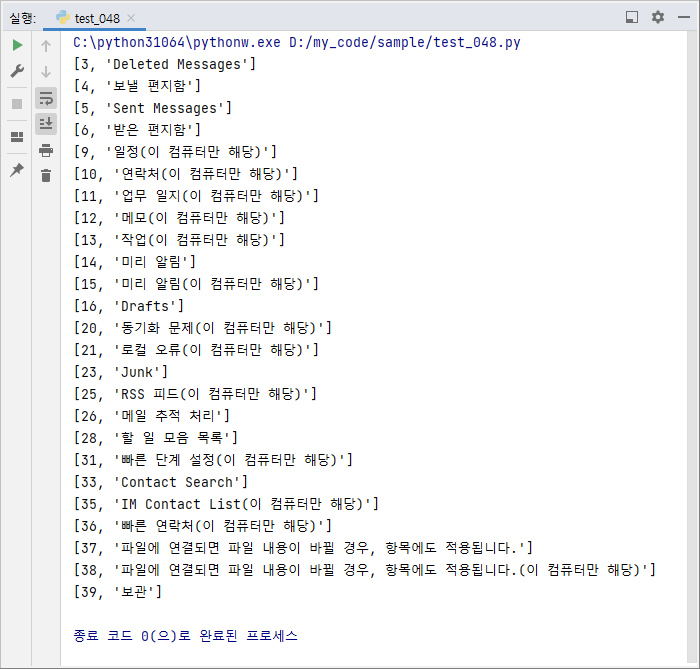700x669 pixels.
Task: Click output line starting with [12, '메모
Action: [179, 218]
